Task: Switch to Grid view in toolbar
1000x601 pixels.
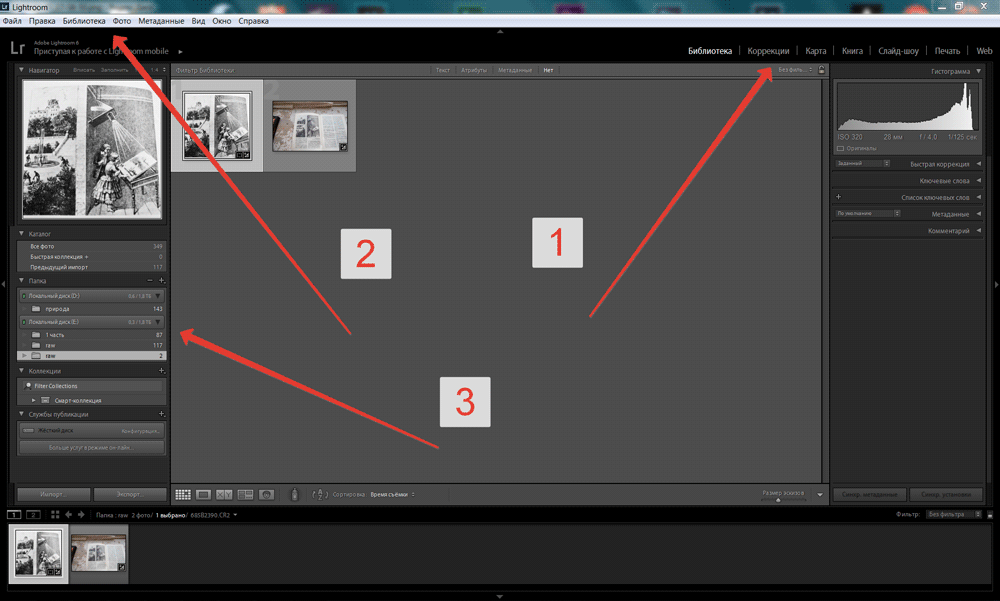Action: click(183, 494)
